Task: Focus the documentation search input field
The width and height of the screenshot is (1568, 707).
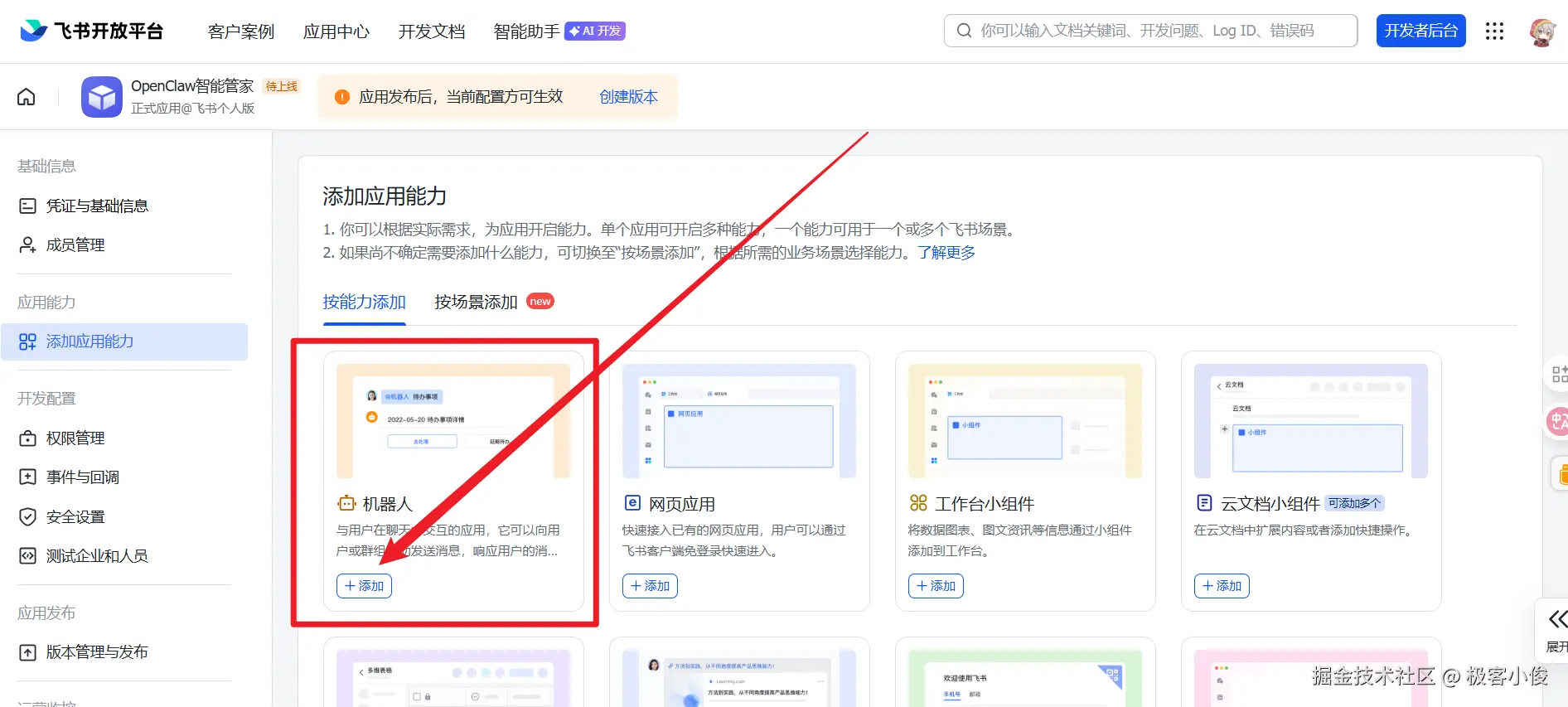Action: pos(1151,31)
